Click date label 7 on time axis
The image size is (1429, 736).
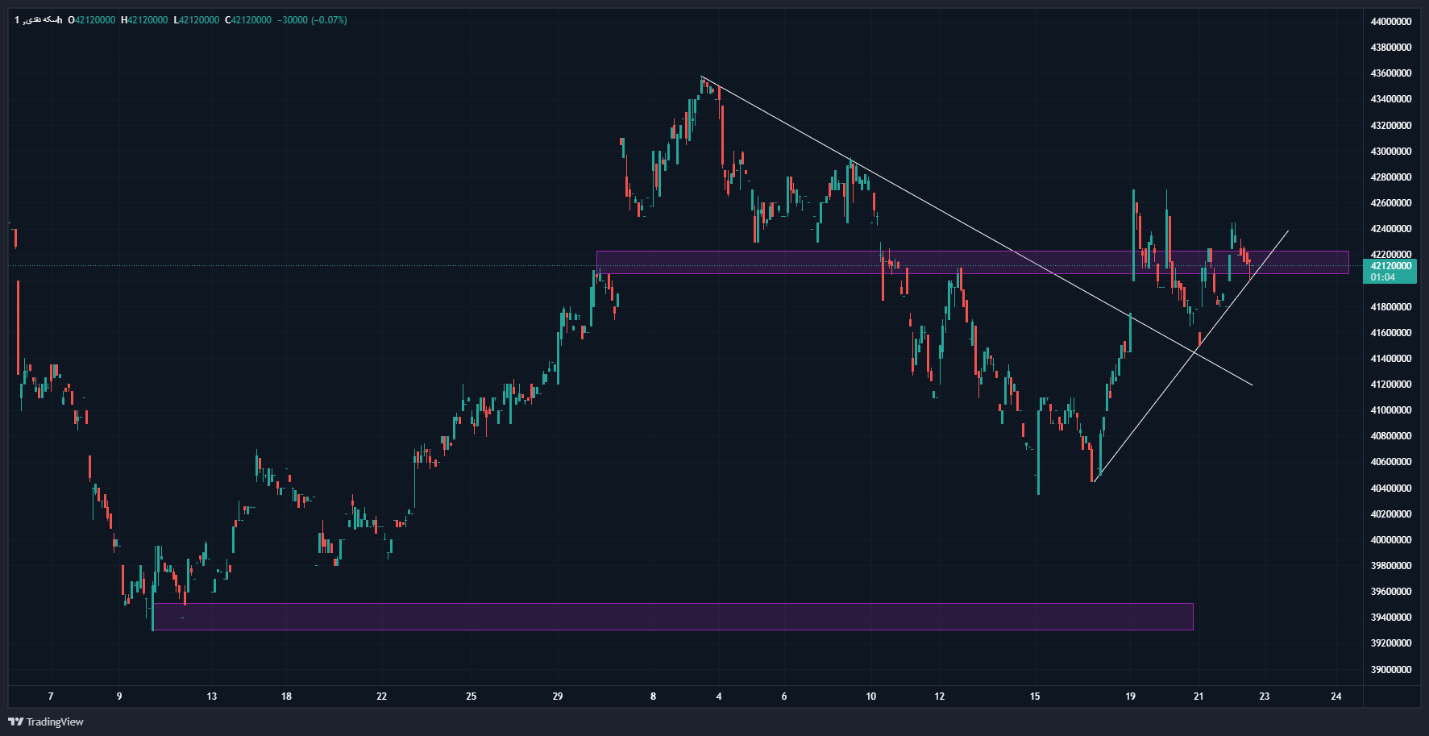point(50,696)
